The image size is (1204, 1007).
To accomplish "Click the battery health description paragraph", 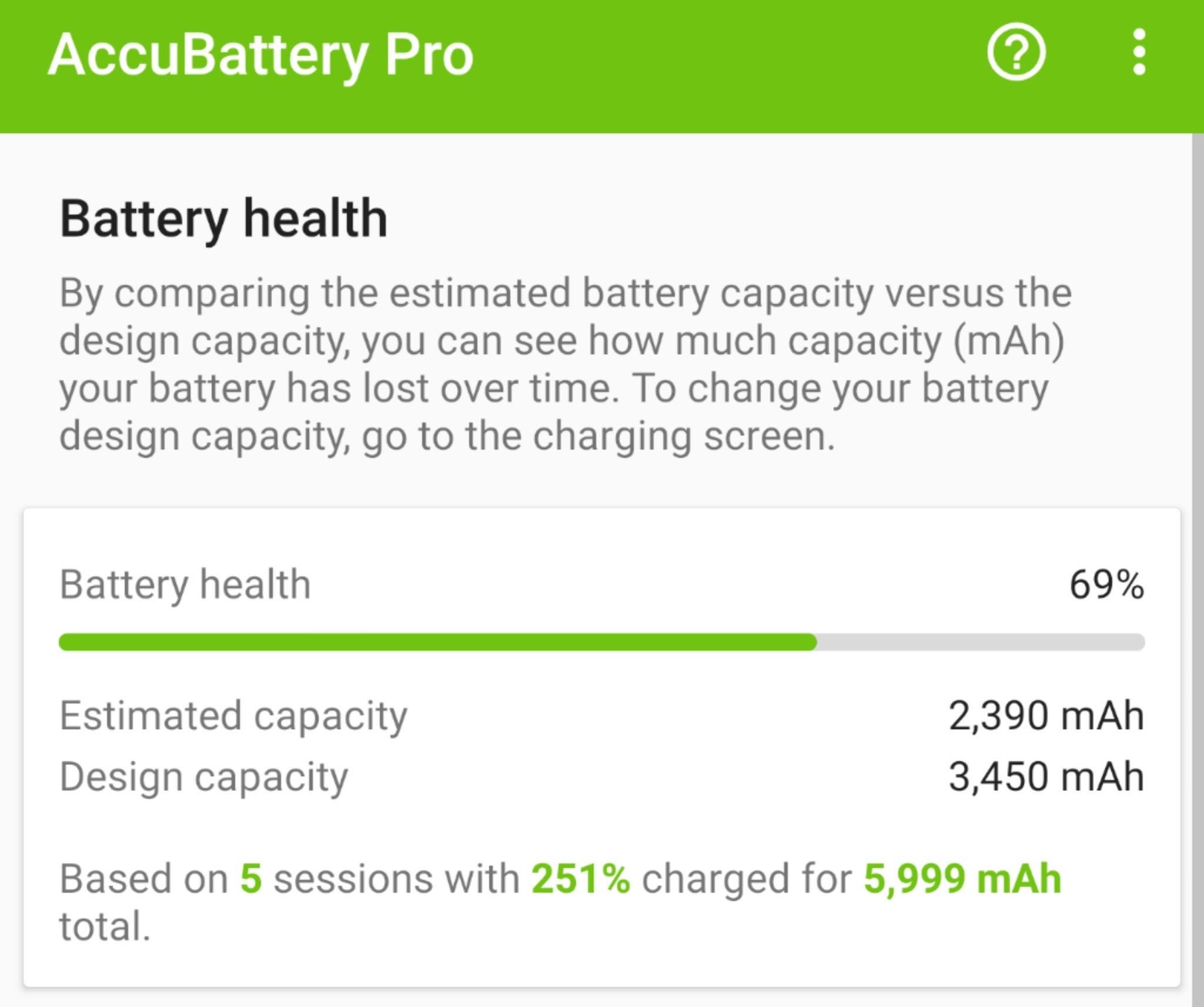I will click(x=564, y=364).
